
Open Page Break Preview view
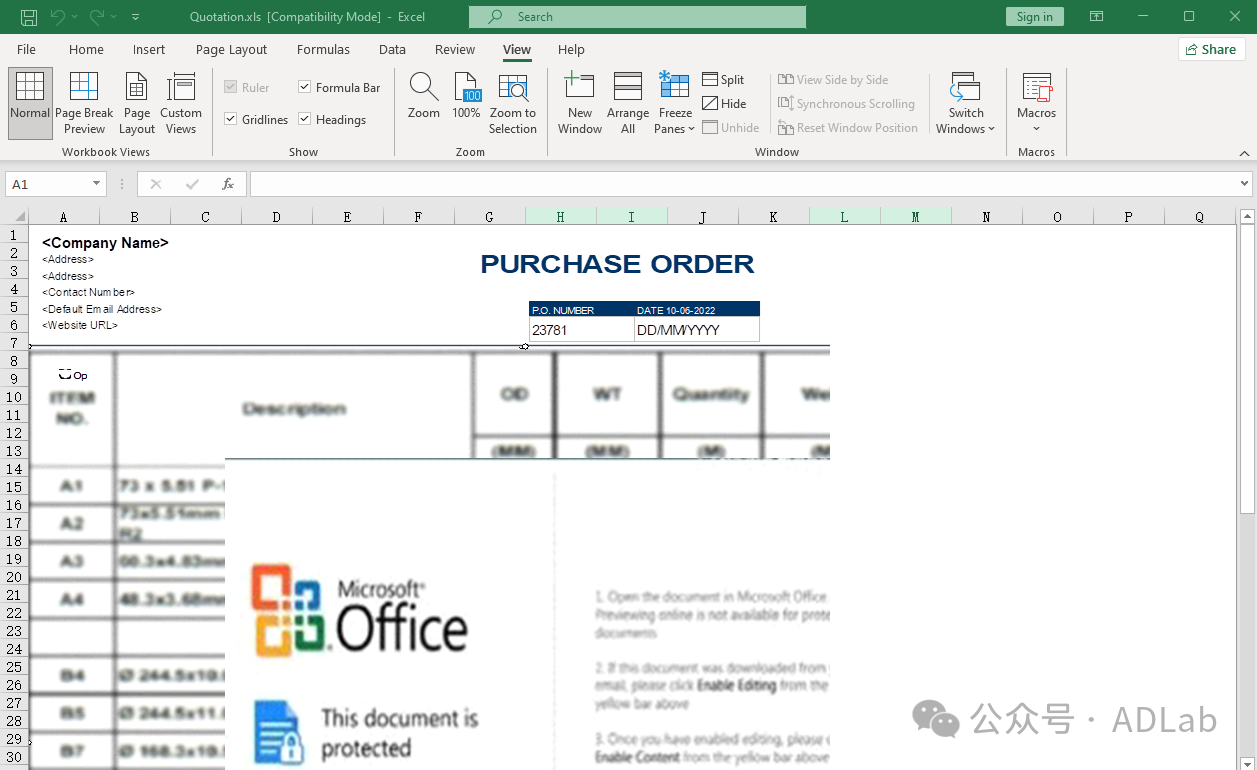[84, 103]
